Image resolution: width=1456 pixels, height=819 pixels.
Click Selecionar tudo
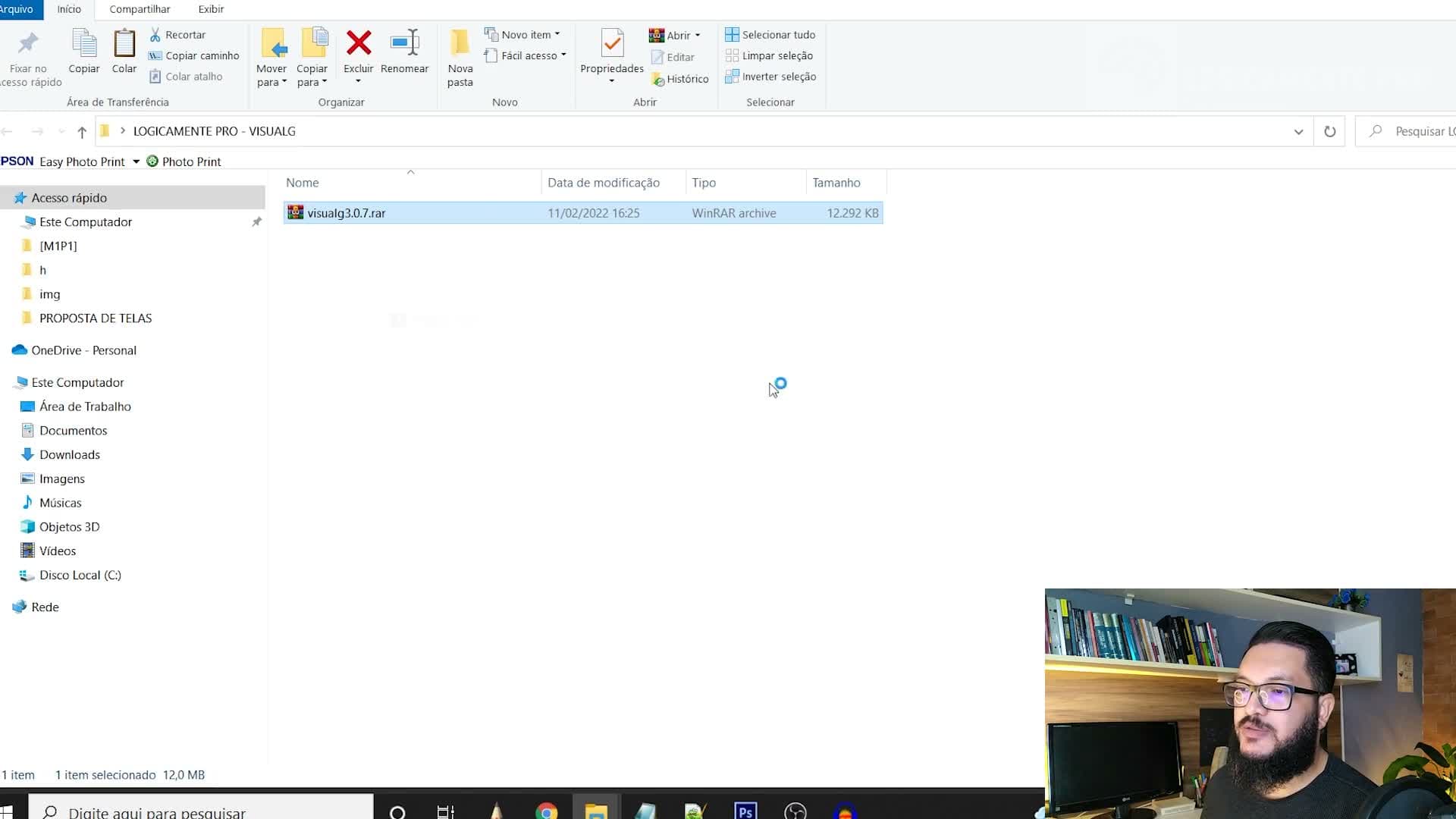tap(770, 35)
